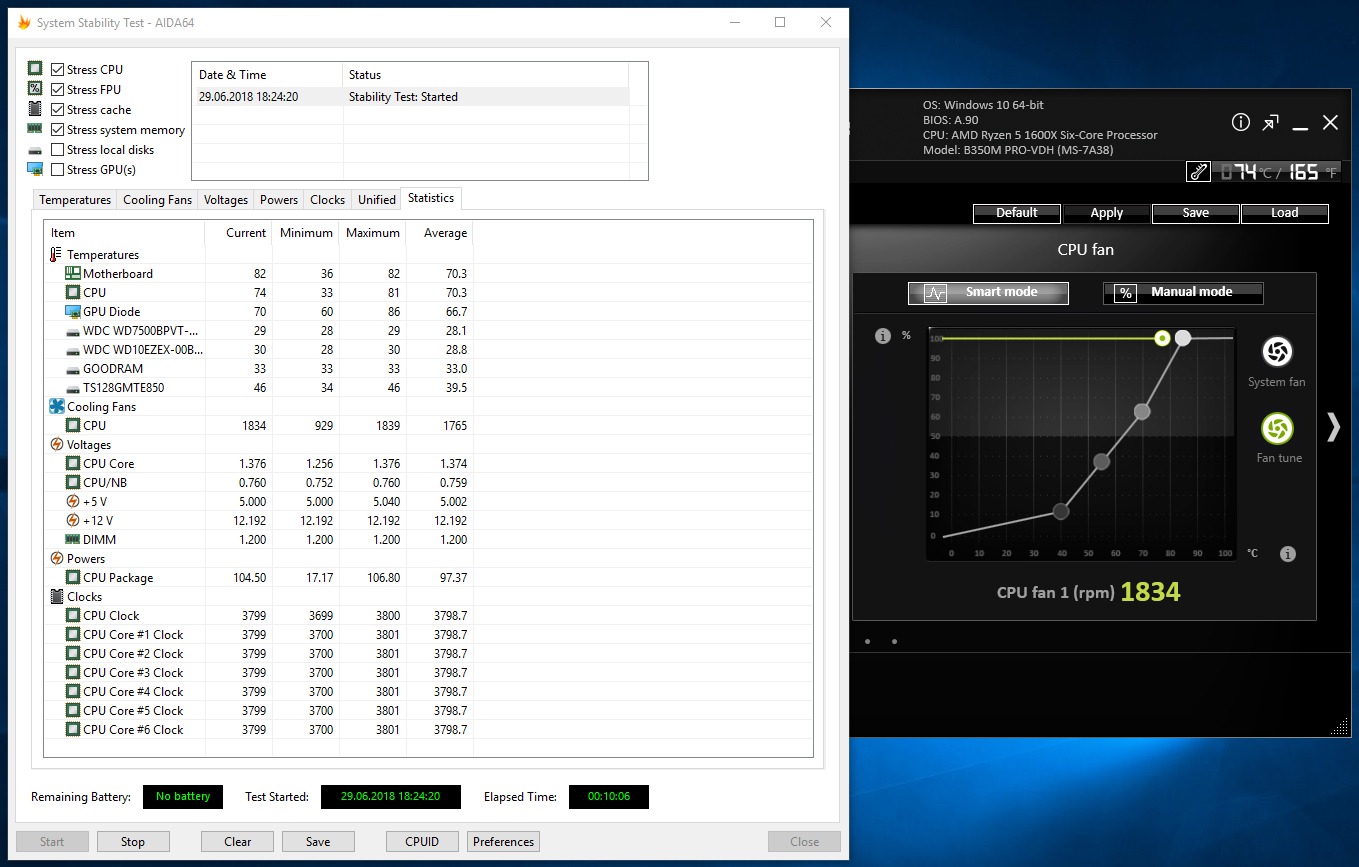Click the GOODRAM drive icon

click(73, 369)
